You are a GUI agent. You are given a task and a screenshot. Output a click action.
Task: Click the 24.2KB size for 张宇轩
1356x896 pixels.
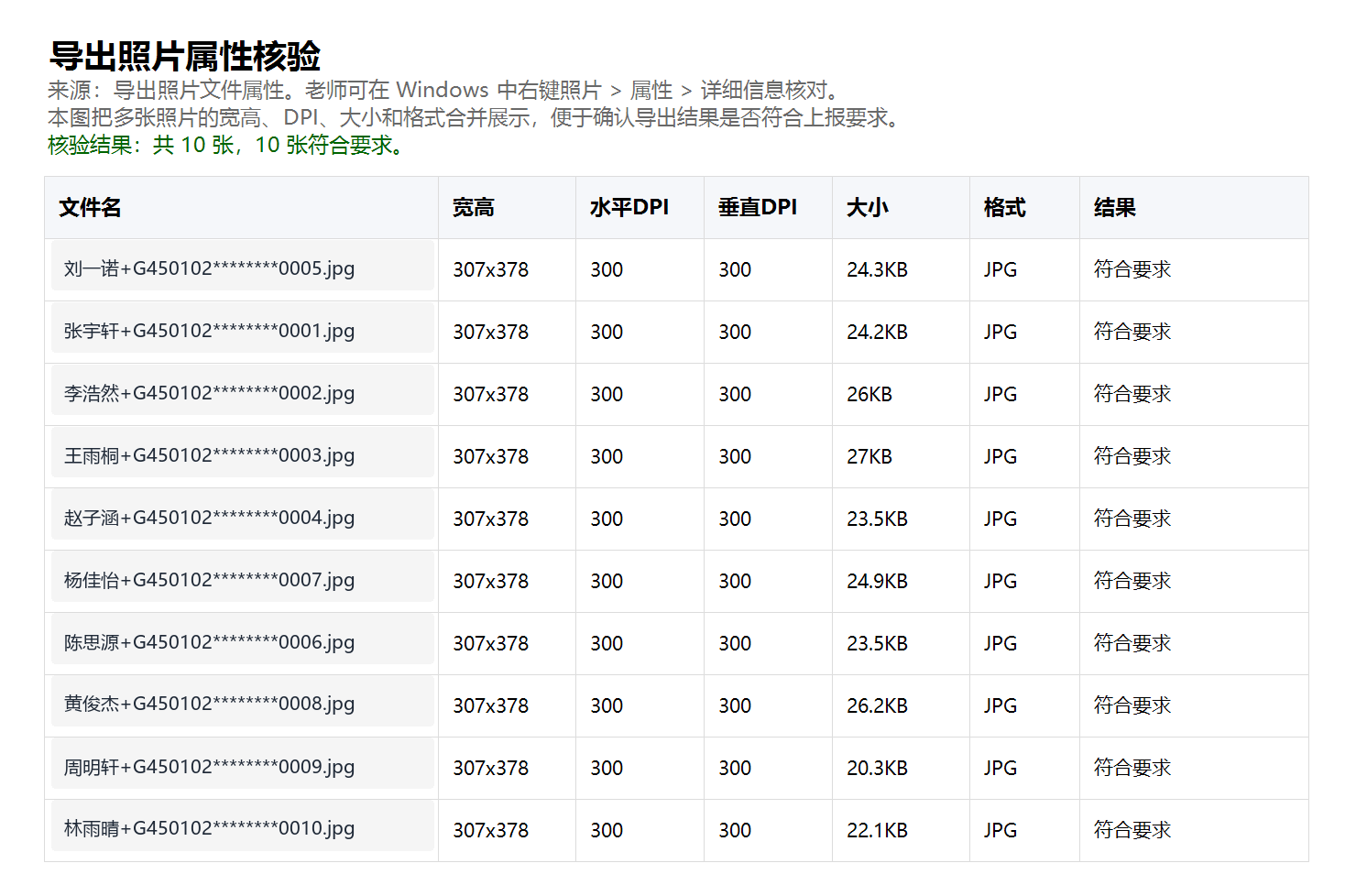877,332
